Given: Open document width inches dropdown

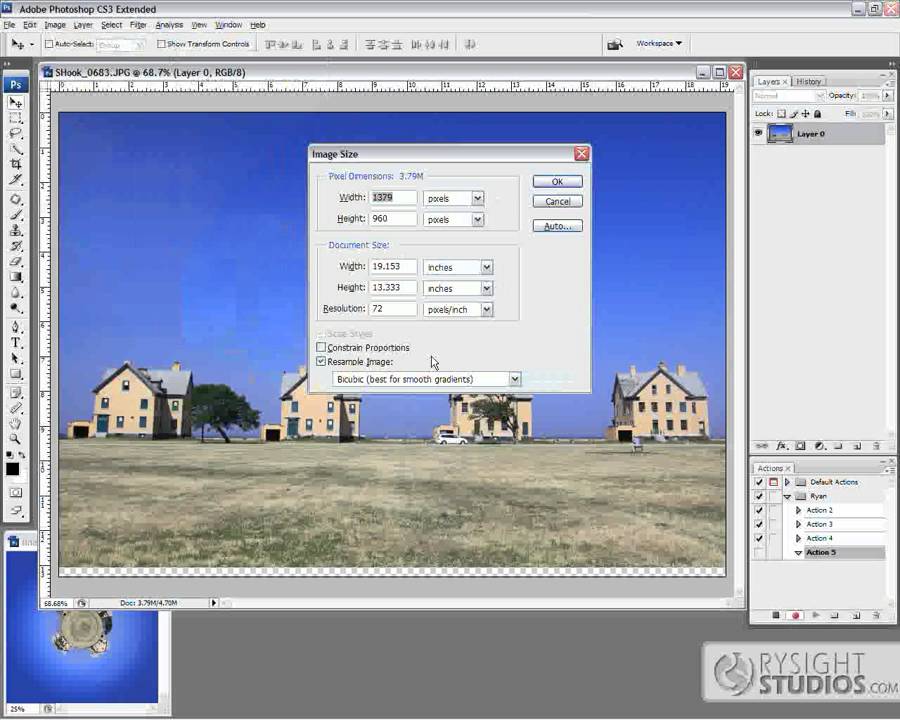Looking at the screenshot, I should click(487, 267).
